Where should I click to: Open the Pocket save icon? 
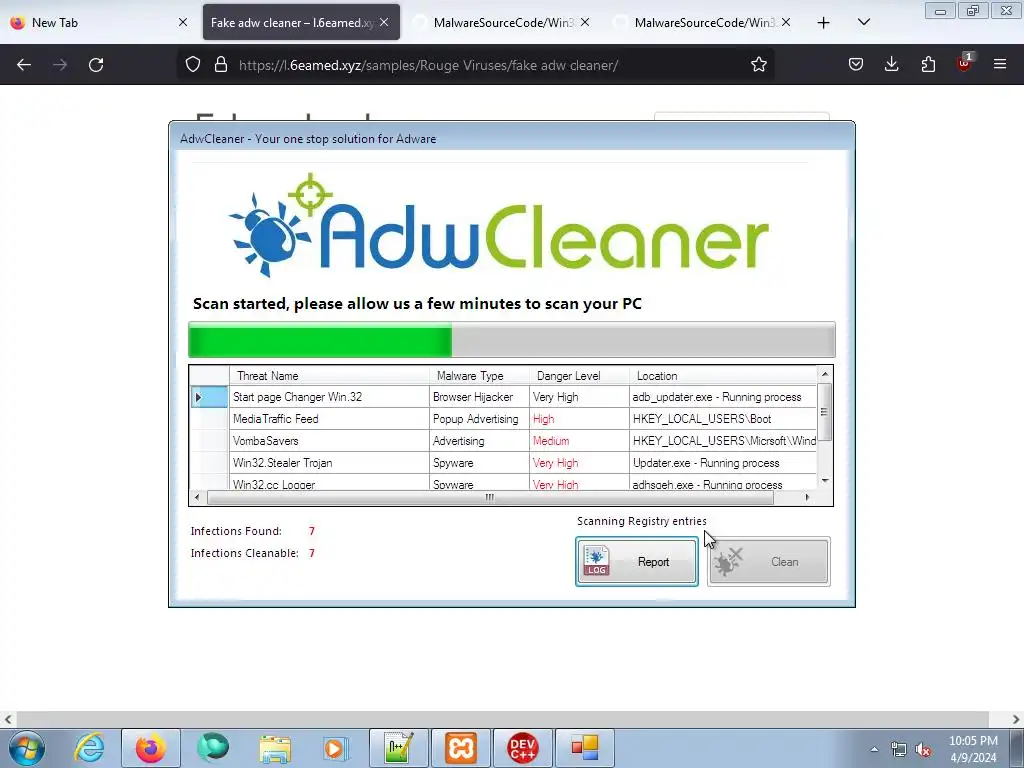click(856, 65)
